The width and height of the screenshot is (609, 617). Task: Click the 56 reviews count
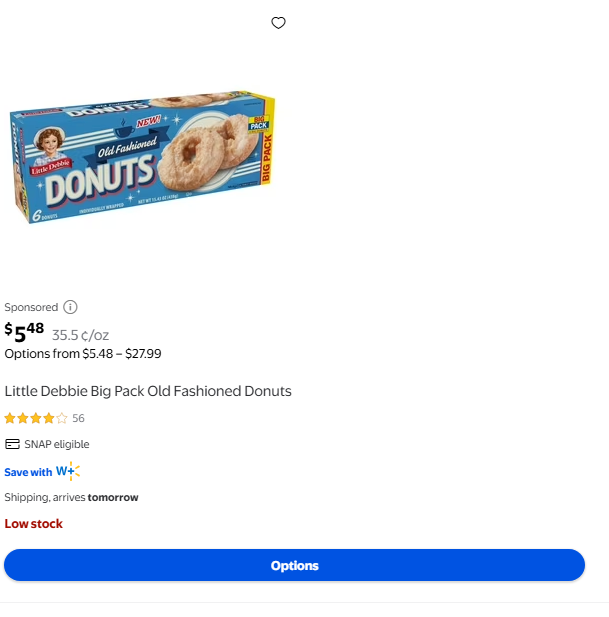click(x=78, y=418)
